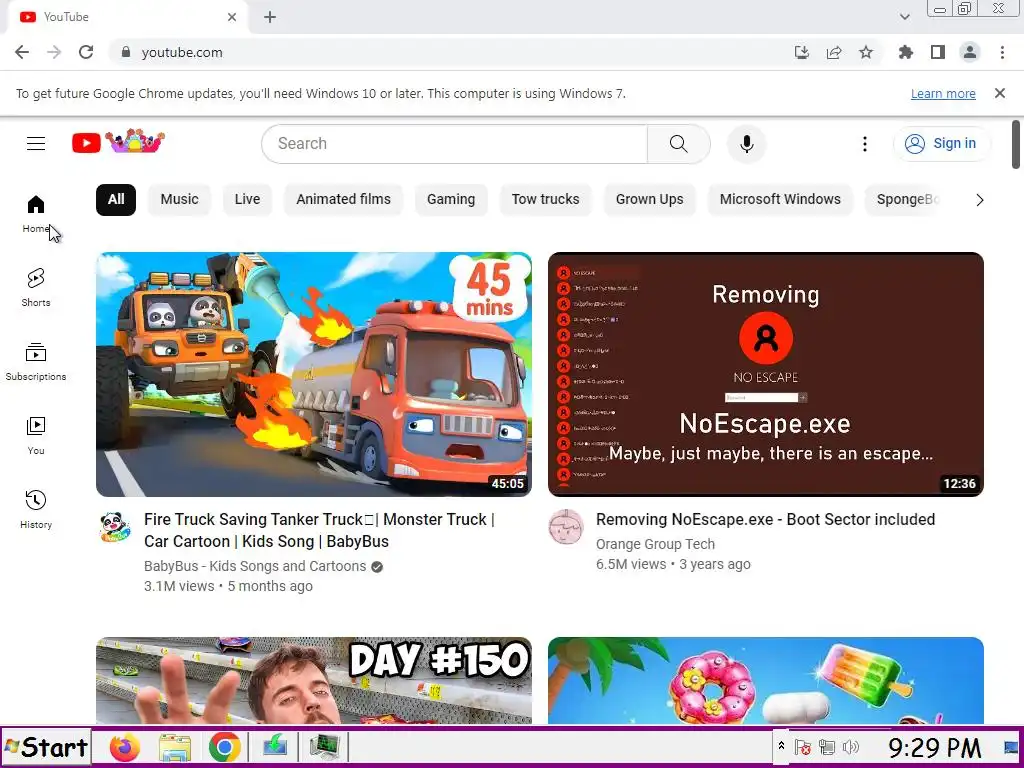1024x768 pixels.
Task: Select the Microsoft Windows chip
Action: point(780,199)
